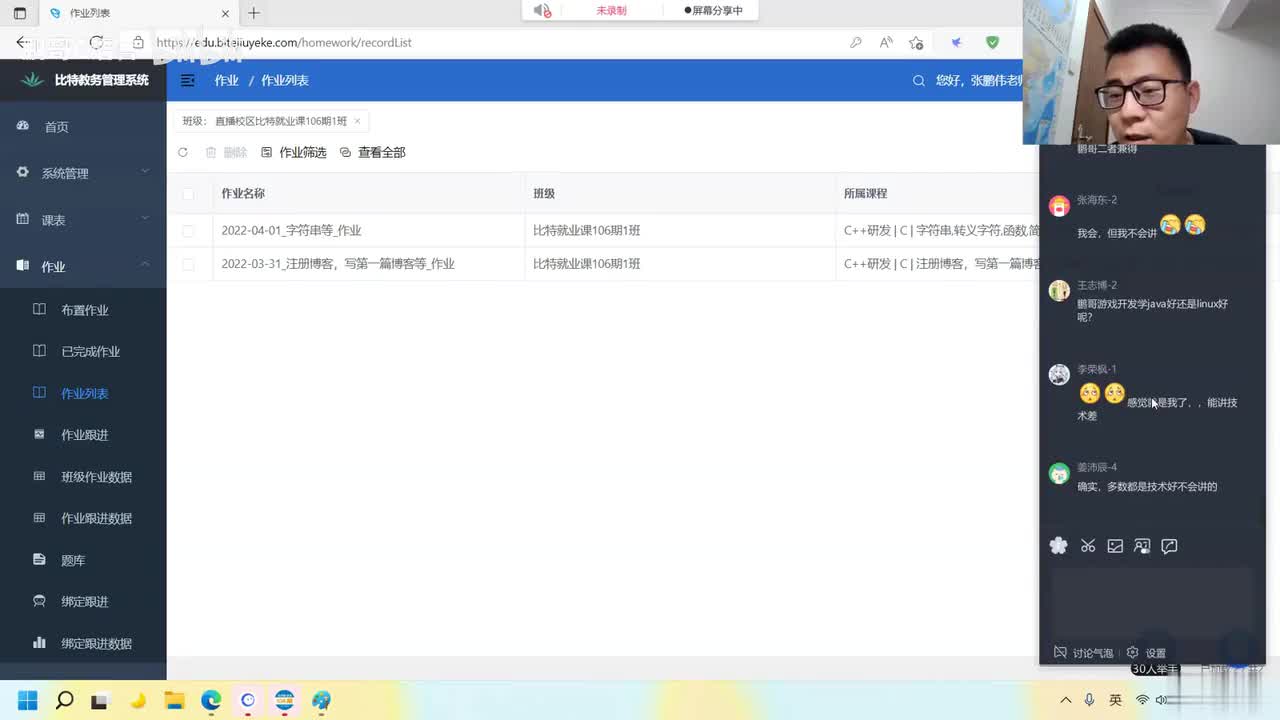Open the emoji flower icon in the chat panel
1280x720 pixels.
tap(1058, 546)
